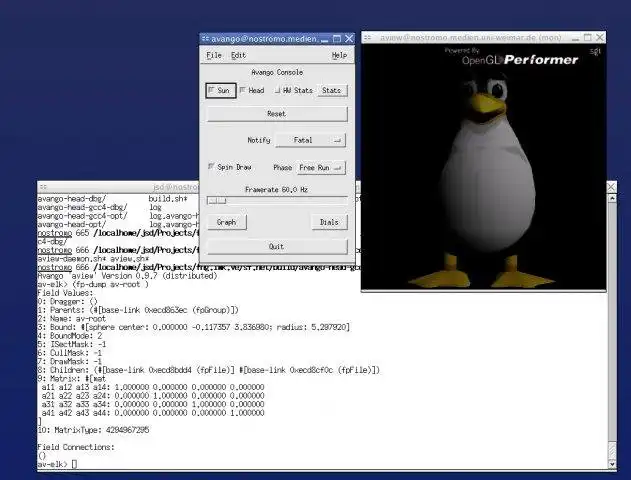Image resolution: width=631 pixels, height=480 pixels.
Task: Click the '5: ISectMask: -1' terminal line
Action: tap(72, 344)
